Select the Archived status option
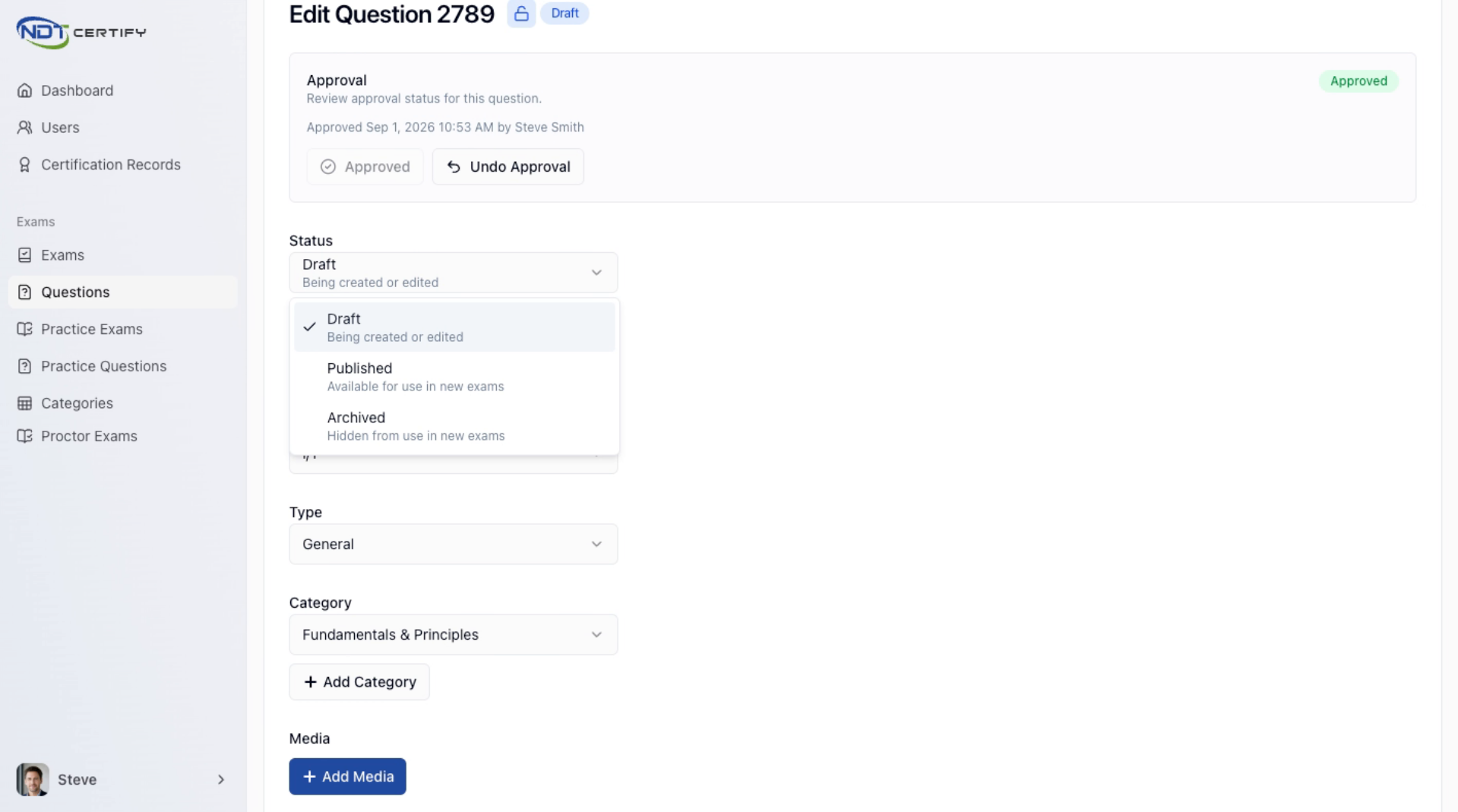1458x812 pixels. click(454, 426)
